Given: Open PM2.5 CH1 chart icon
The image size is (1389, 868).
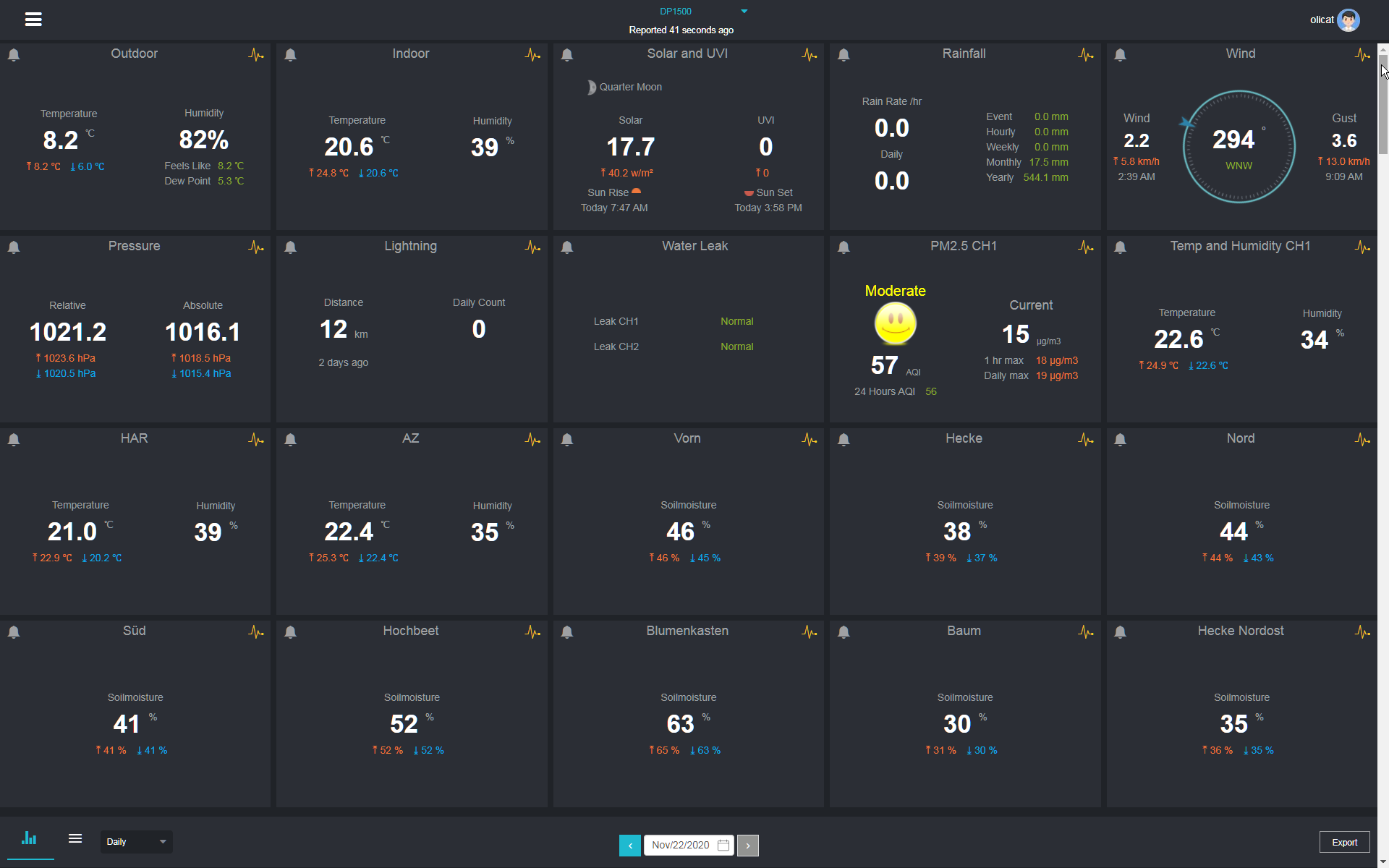Looking at the screenshot, I should click(1085, 247).
